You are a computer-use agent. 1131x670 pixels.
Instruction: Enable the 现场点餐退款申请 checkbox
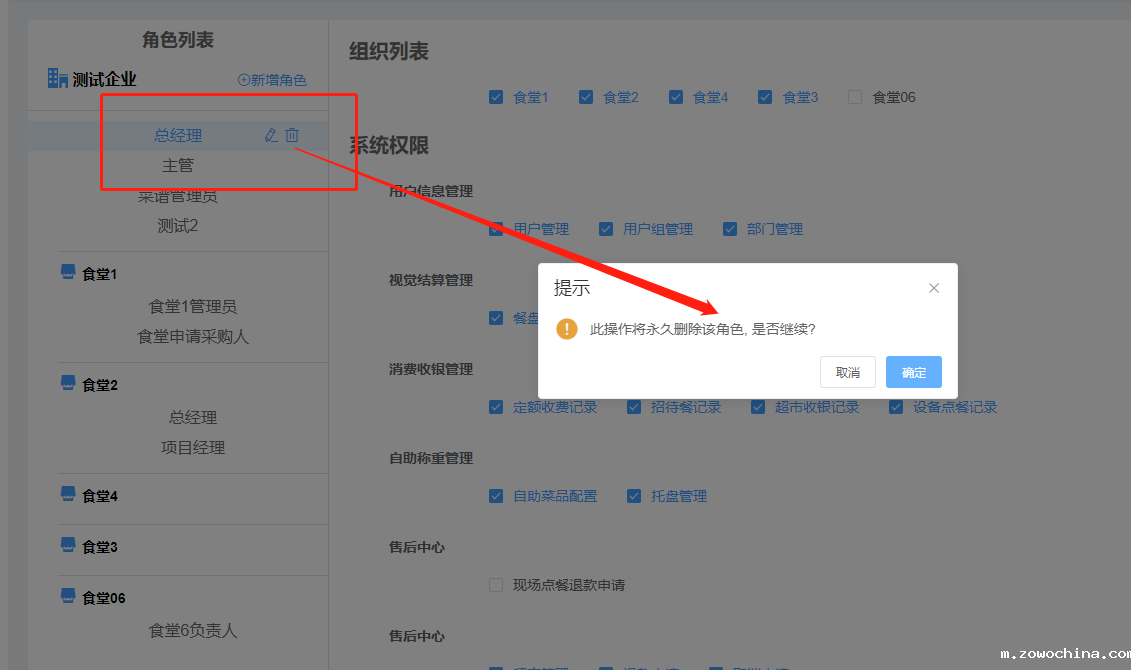click(x=496, y=585)
